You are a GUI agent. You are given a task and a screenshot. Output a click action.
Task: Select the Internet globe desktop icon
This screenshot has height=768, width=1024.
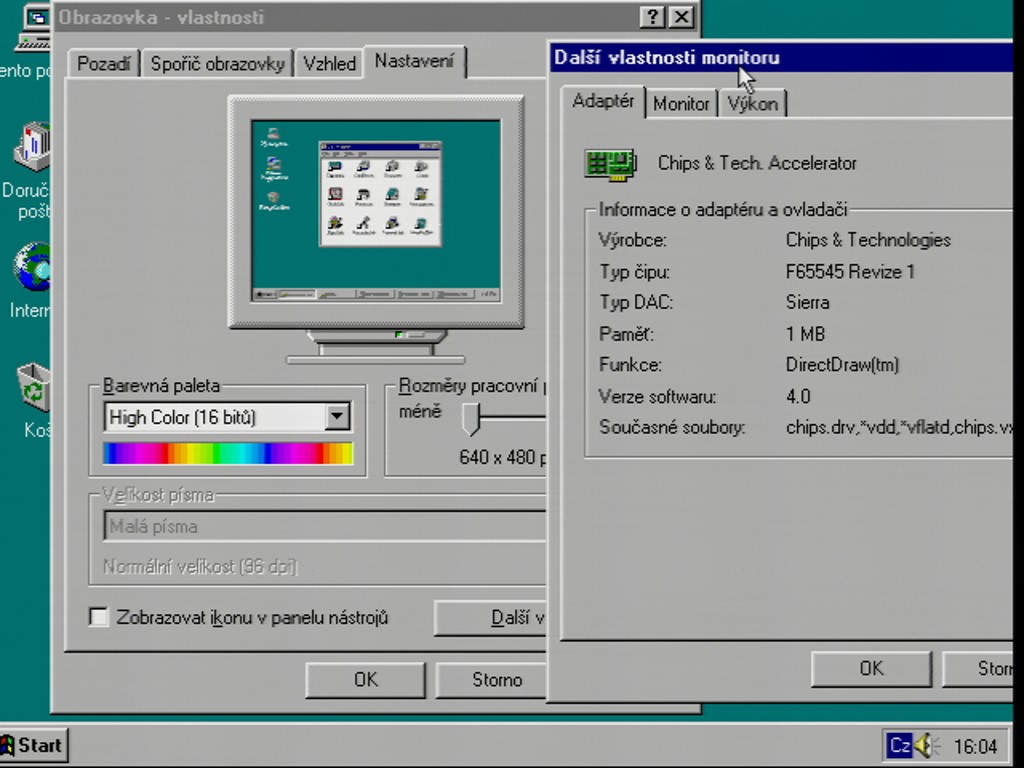coord(32,266)
